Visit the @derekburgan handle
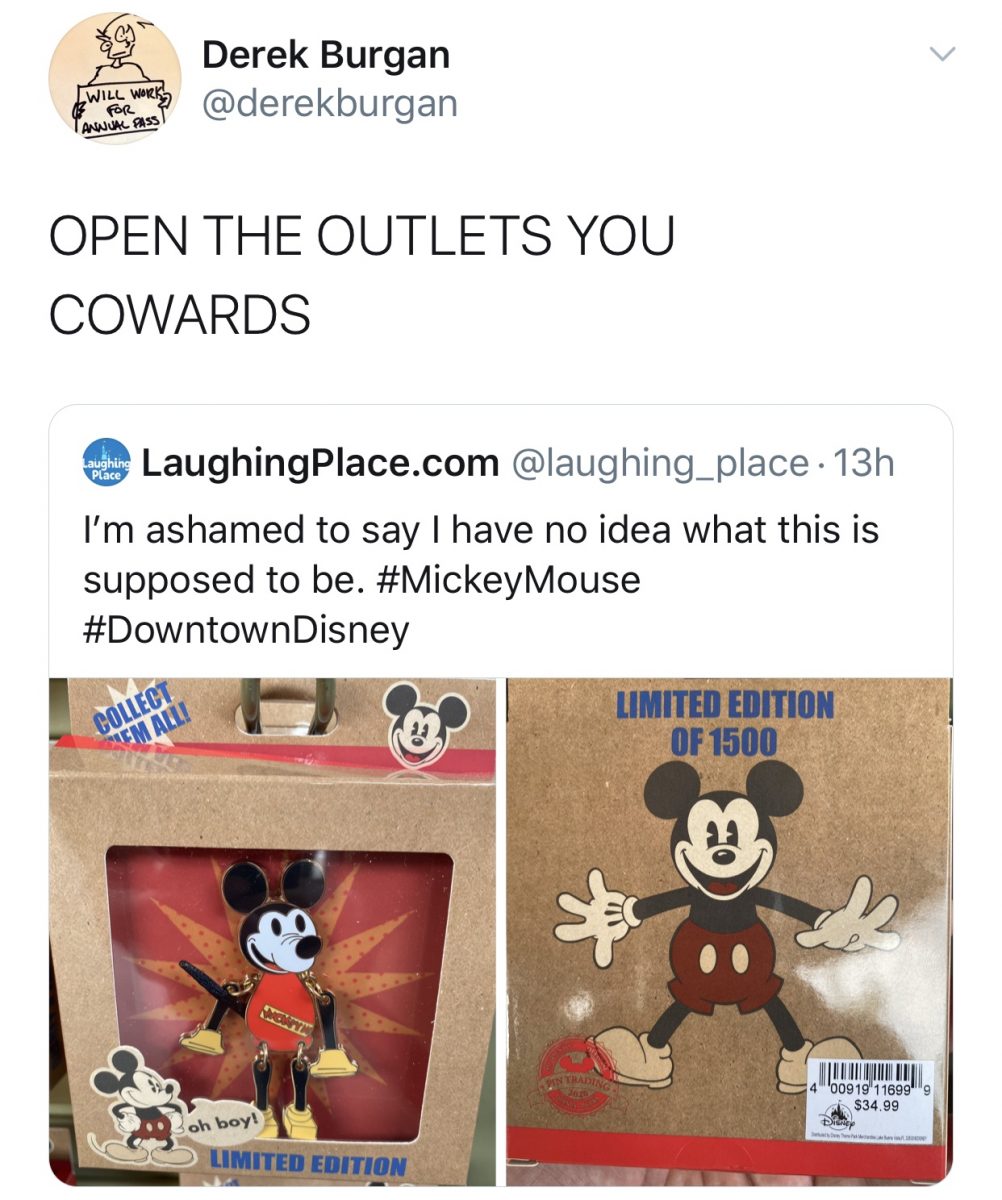The height and width of the screenshot is (1200, 1002). (x=330, y=103)
